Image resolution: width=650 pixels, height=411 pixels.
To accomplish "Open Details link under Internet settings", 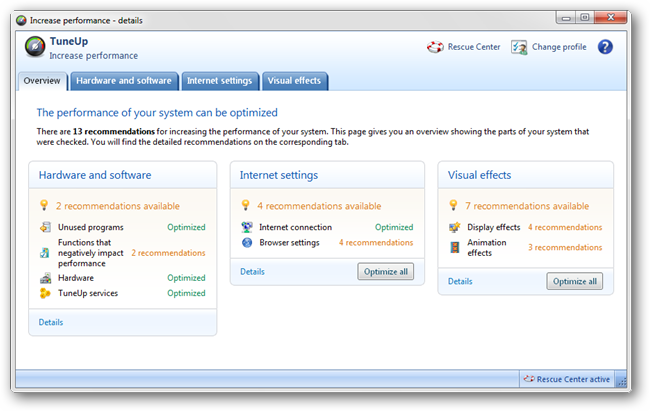I will coord(252,272).
